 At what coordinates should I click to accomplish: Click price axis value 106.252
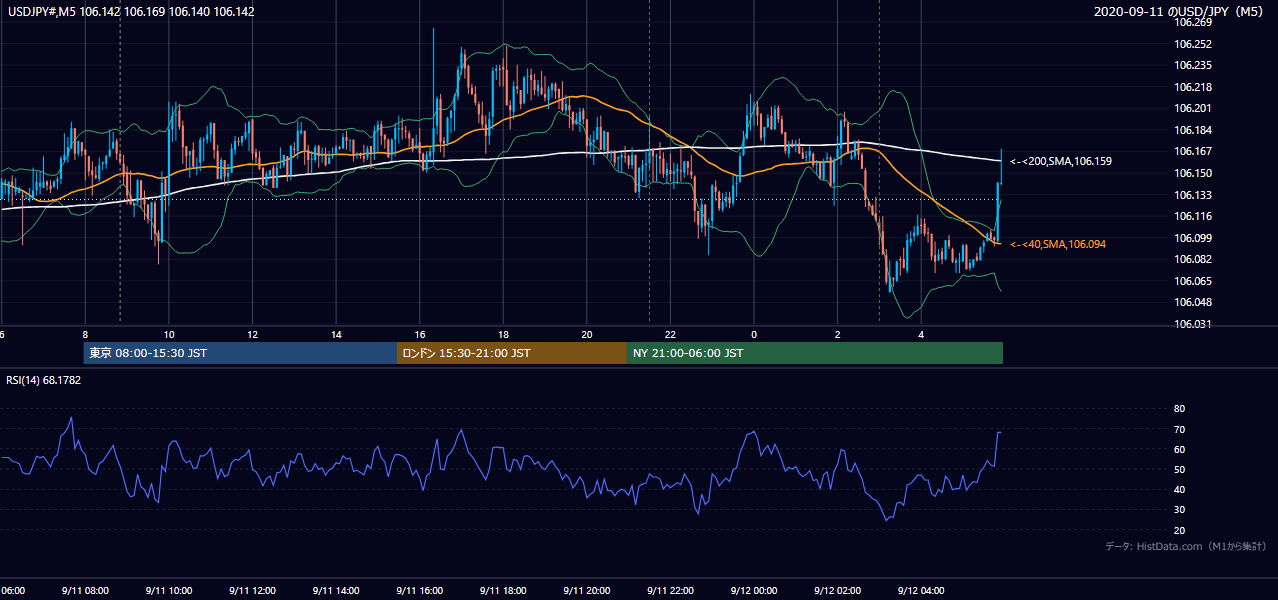1194,44
